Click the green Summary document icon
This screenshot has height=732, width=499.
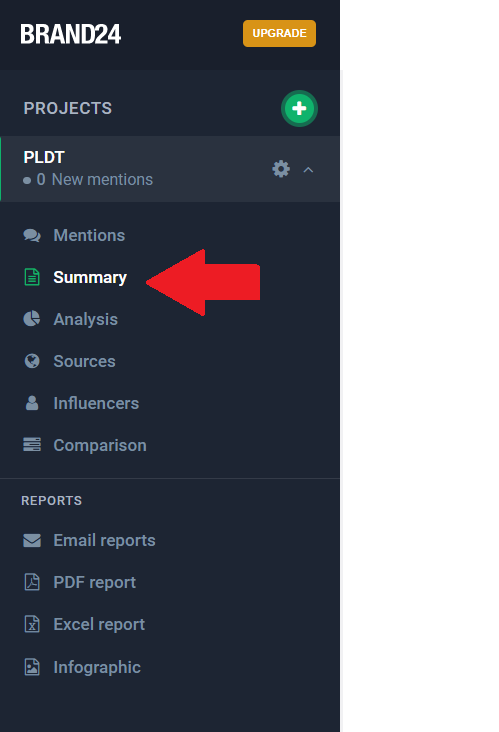pos(32,277)
